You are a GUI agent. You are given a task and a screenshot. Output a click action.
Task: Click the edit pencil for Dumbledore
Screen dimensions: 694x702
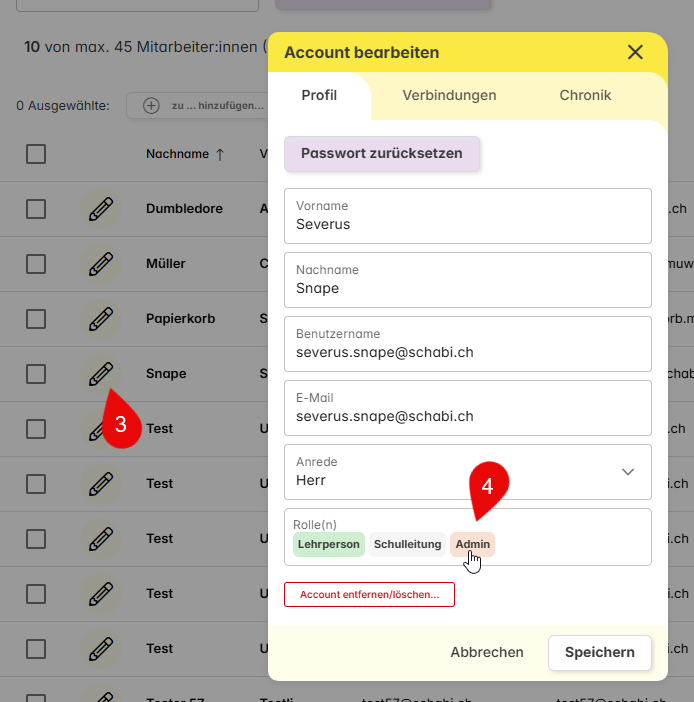pyautogui.click(x=101, y=209)
